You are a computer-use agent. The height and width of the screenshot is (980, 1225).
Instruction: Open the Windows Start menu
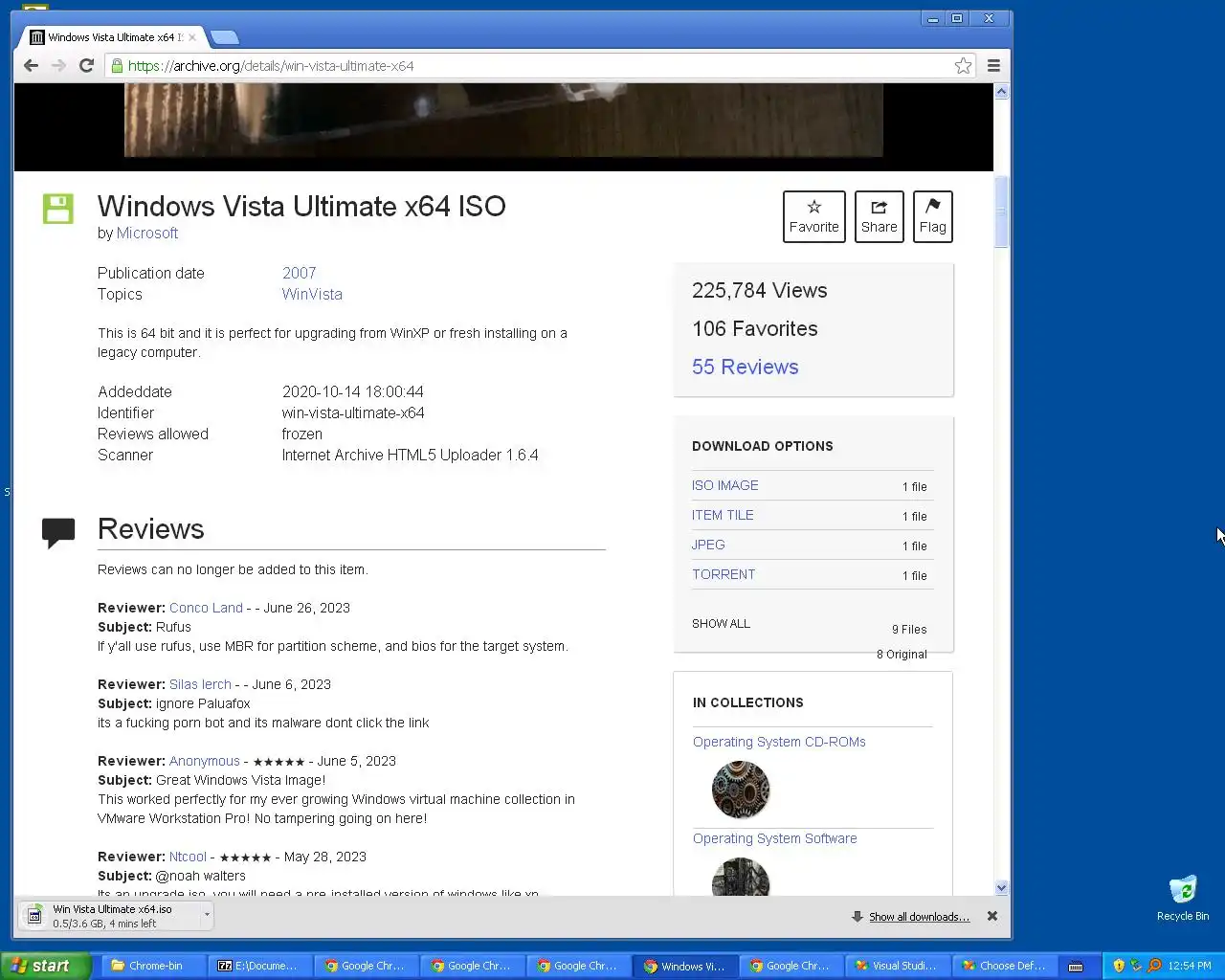45,966
